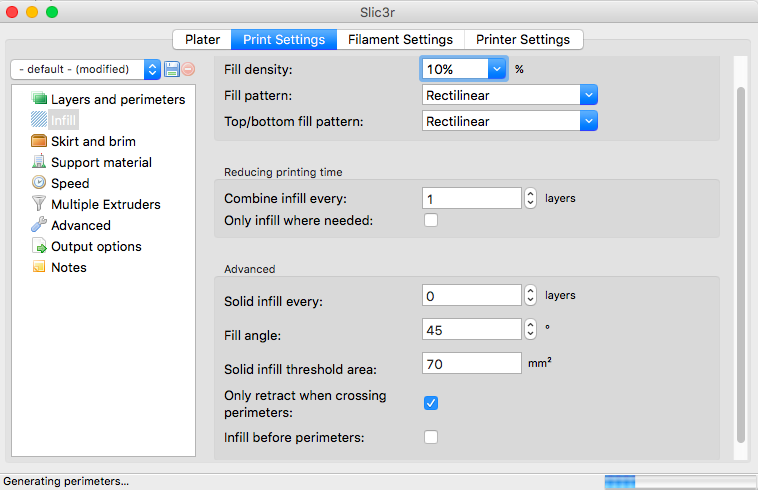
Task: Enable Only infill where needed checkbox
Action: tap(431, 220)
